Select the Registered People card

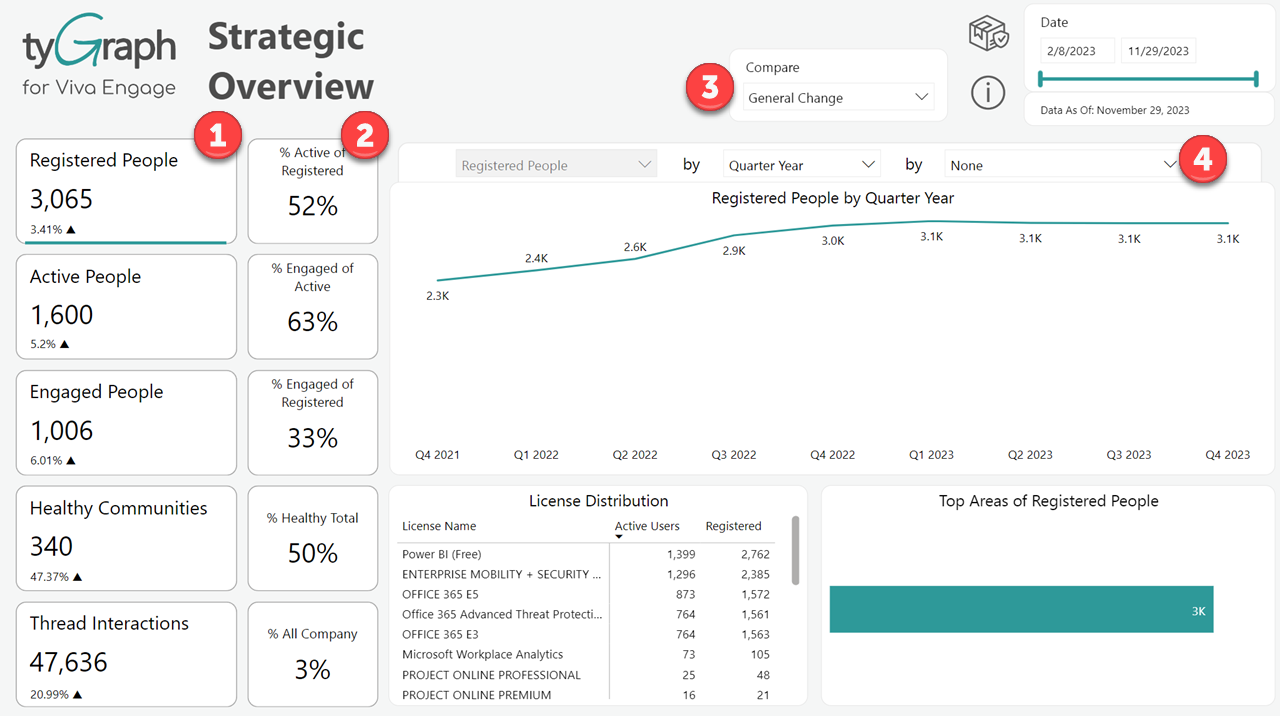coord(126,192)
